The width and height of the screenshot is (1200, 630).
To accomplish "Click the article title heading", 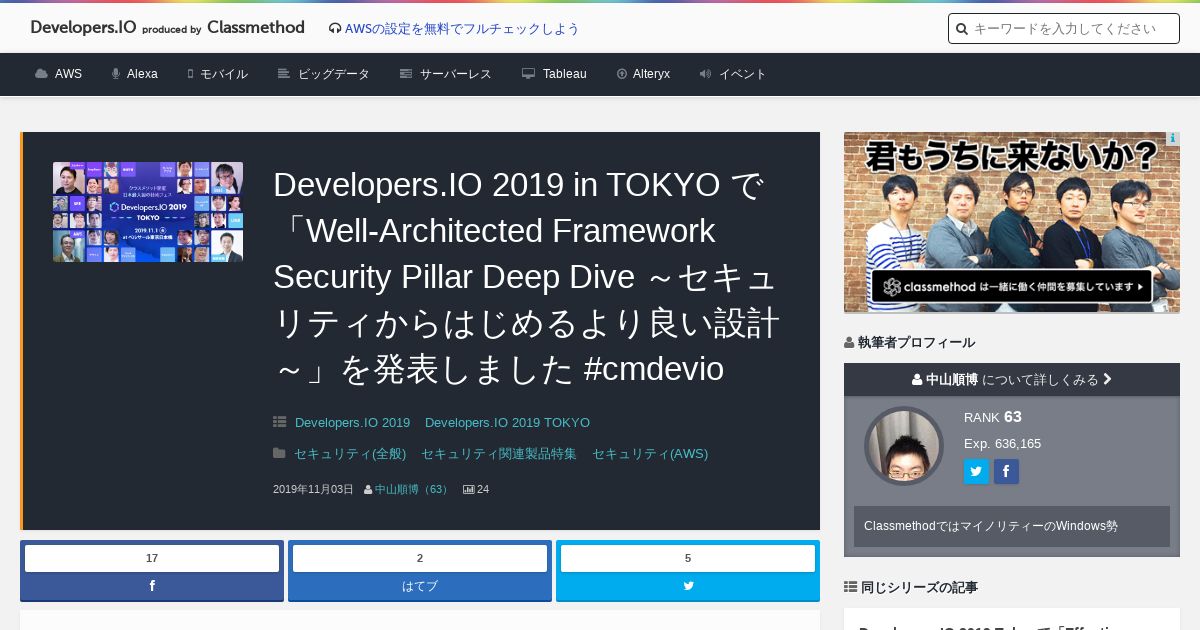I will pyautogui.click(x=527, y=277).
